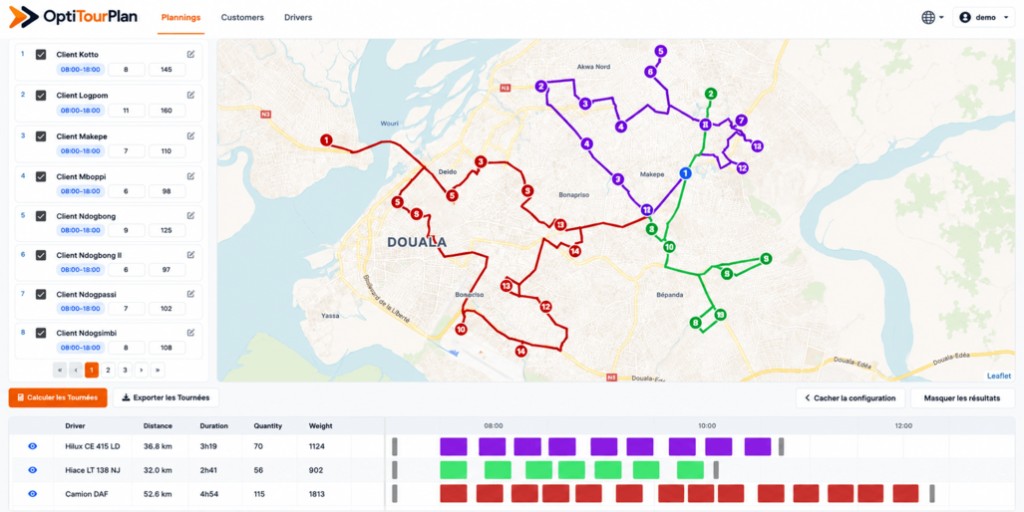Open the OptiTourPlan logo home
Viewport: 1024px width, 512px height.
tap(73, 17)
